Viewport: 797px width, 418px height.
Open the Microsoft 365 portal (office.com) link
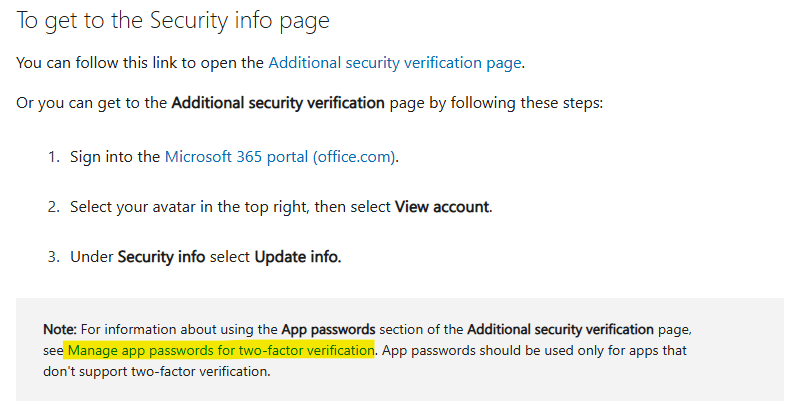pos(280,157)
